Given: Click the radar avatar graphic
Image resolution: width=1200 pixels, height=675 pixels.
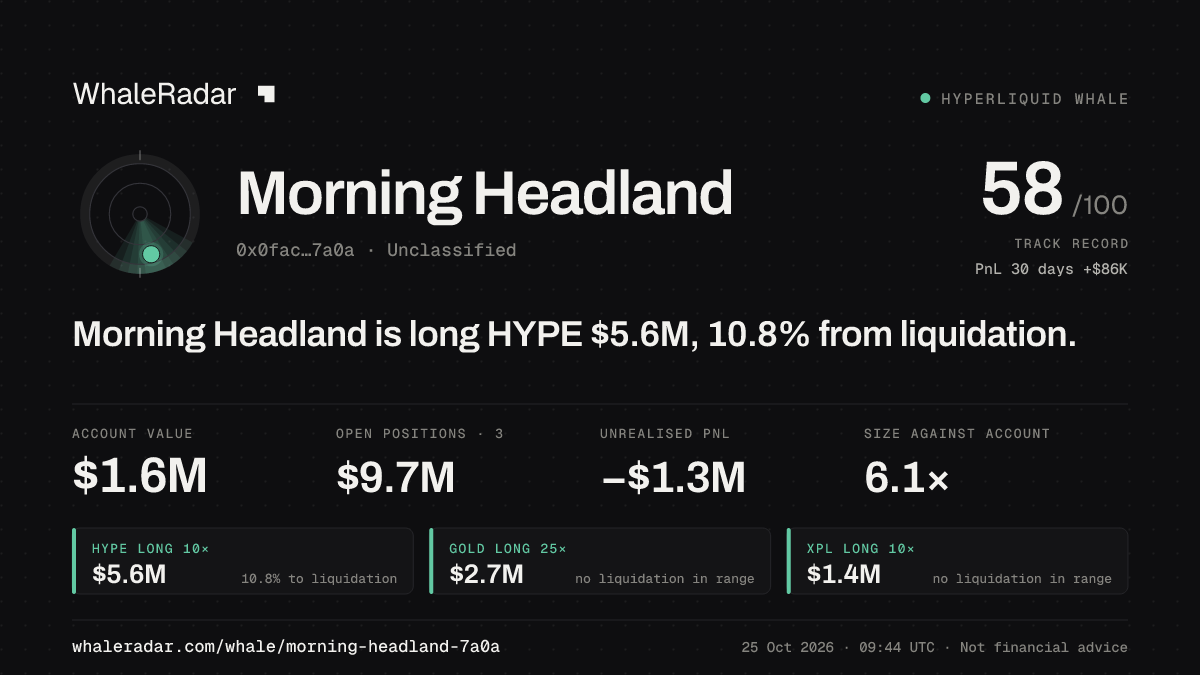Looking at the screenshot, I should (x=140, y=214).
